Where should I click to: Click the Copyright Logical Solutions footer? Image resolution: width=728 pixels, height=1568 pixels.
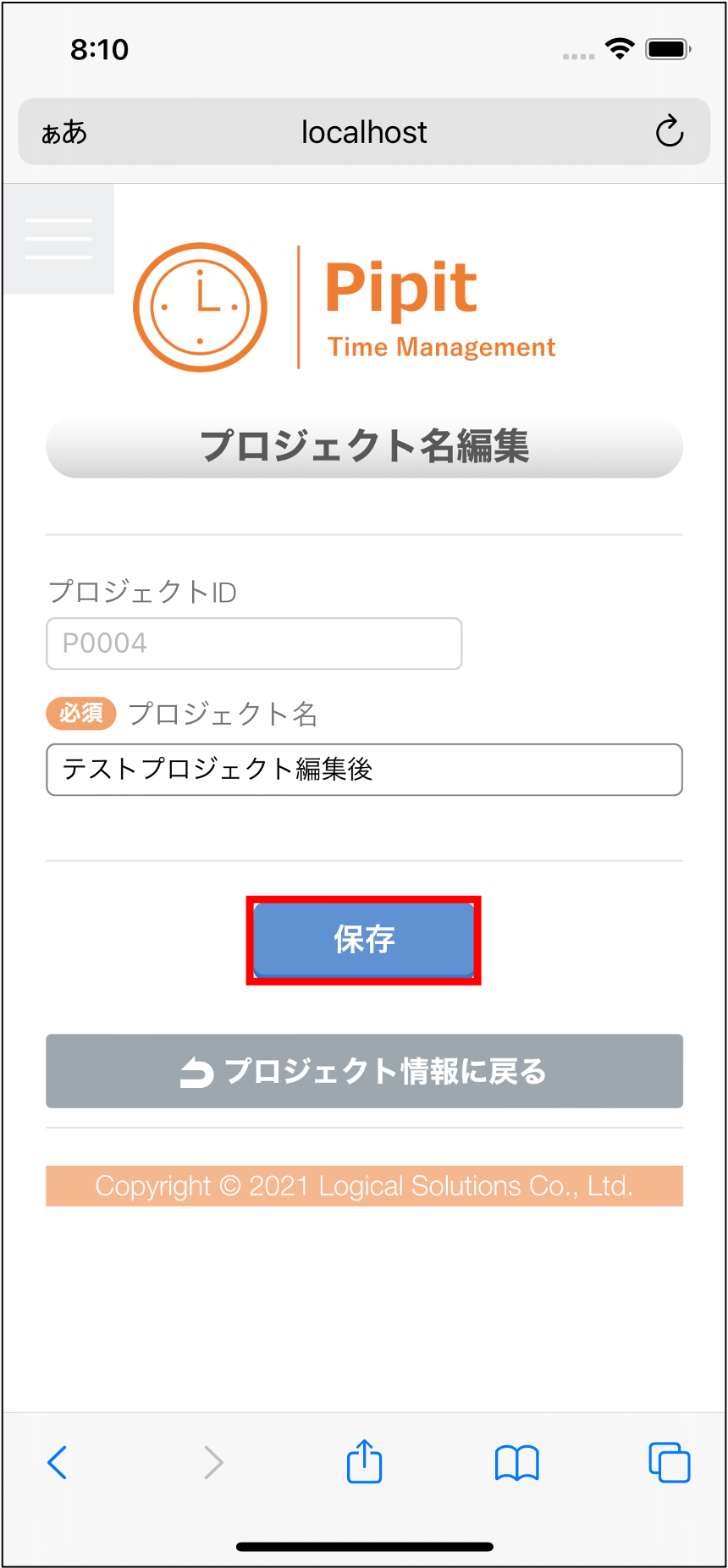364,1186
